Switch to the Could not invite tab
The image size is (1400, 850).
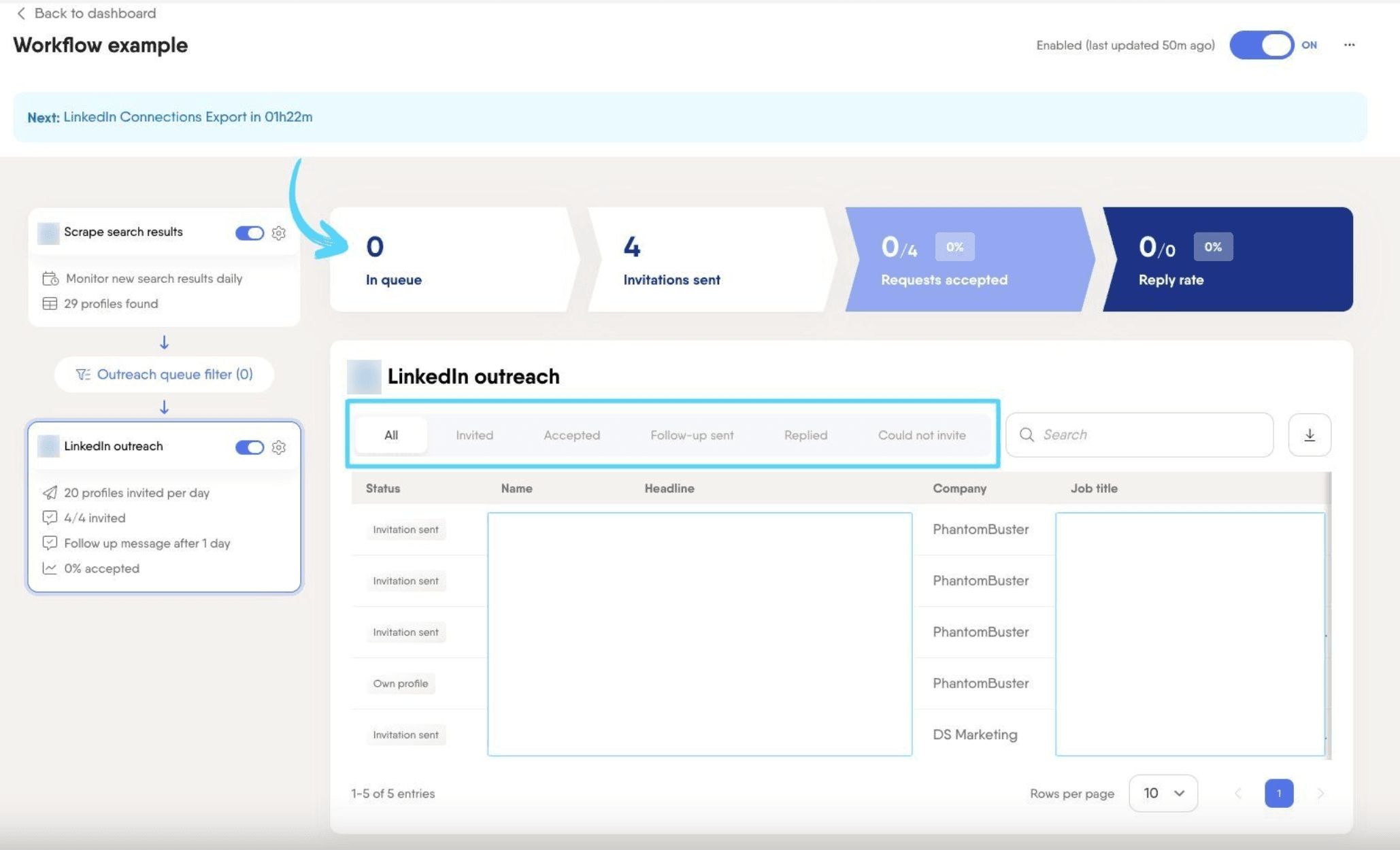[x=922, y=435]
